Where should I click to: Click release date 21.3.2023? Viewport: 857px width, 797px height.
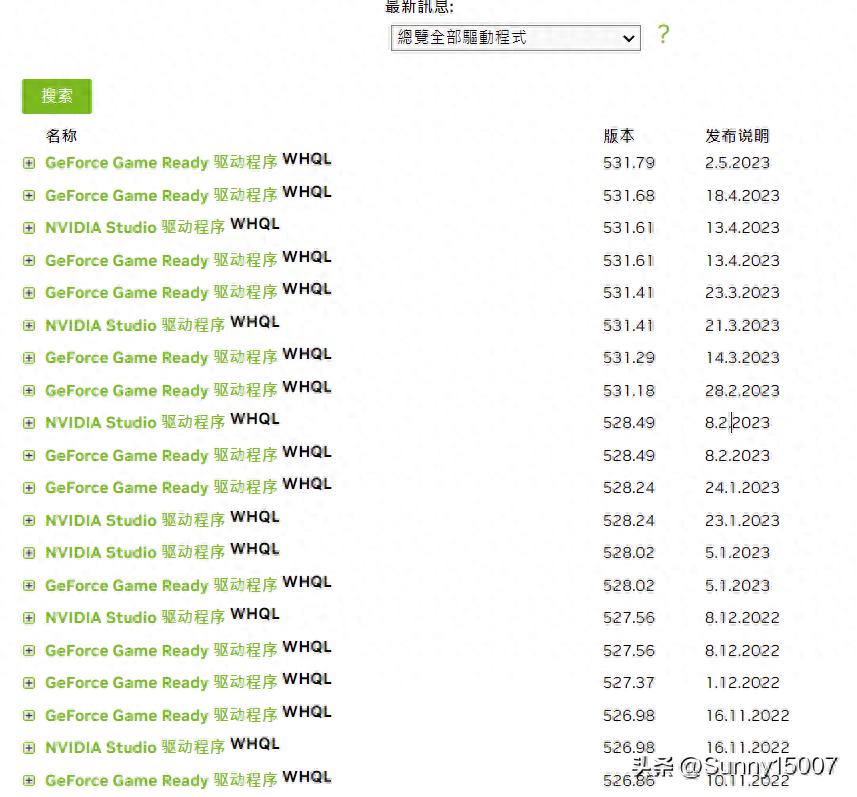742,326
